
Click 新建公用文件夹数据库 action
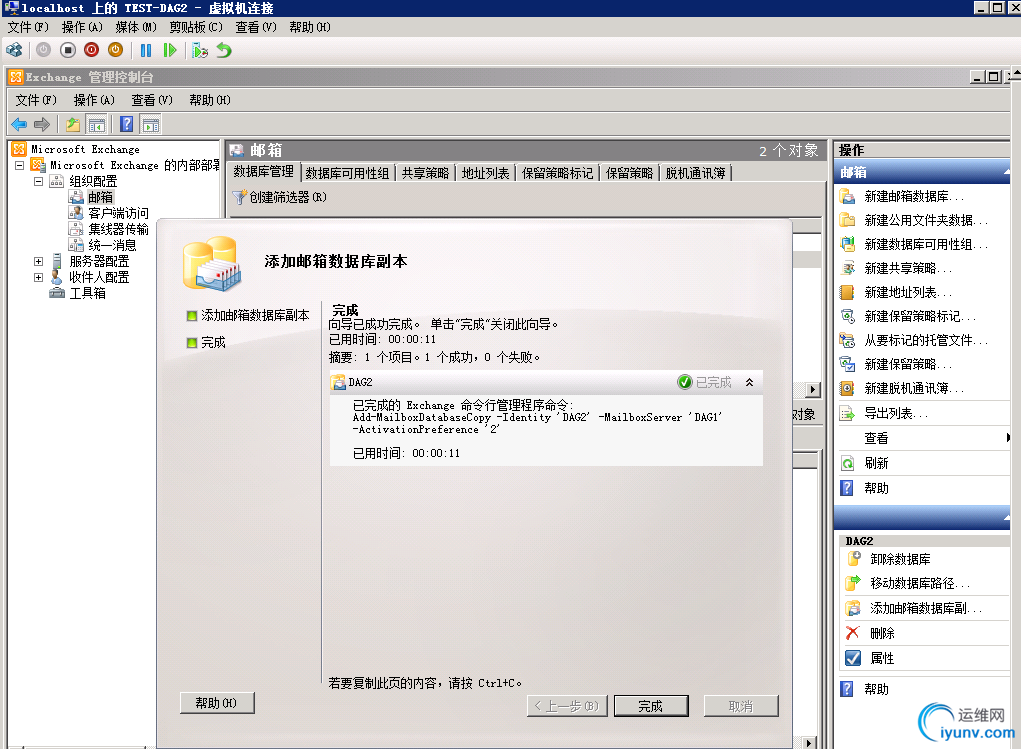point(925,221)
